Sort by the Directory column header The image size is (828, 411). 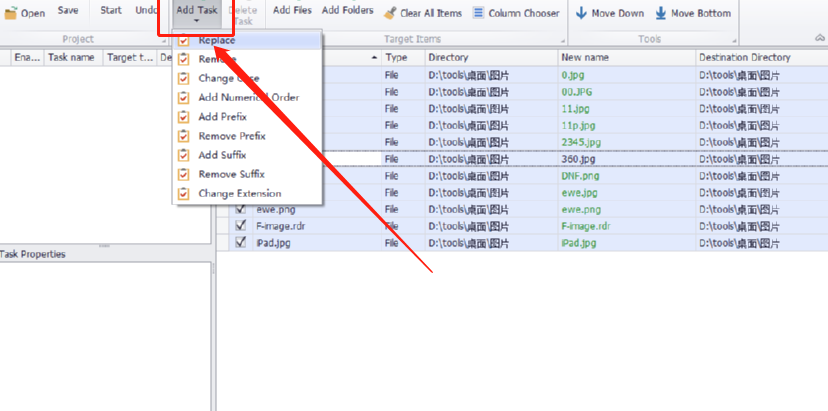[491, 57]
